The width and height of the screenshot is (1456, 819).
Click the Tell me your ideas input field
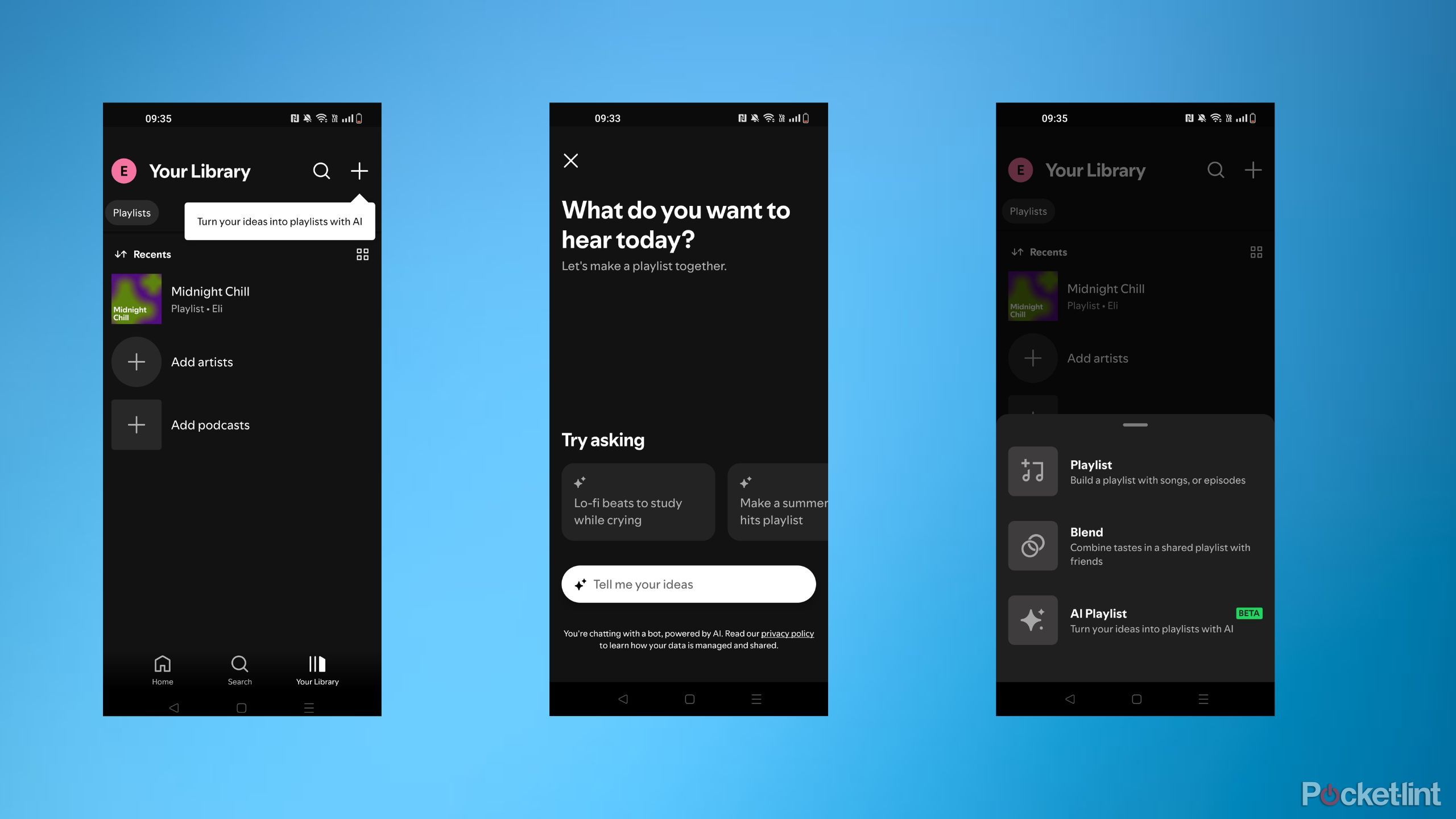688,584
